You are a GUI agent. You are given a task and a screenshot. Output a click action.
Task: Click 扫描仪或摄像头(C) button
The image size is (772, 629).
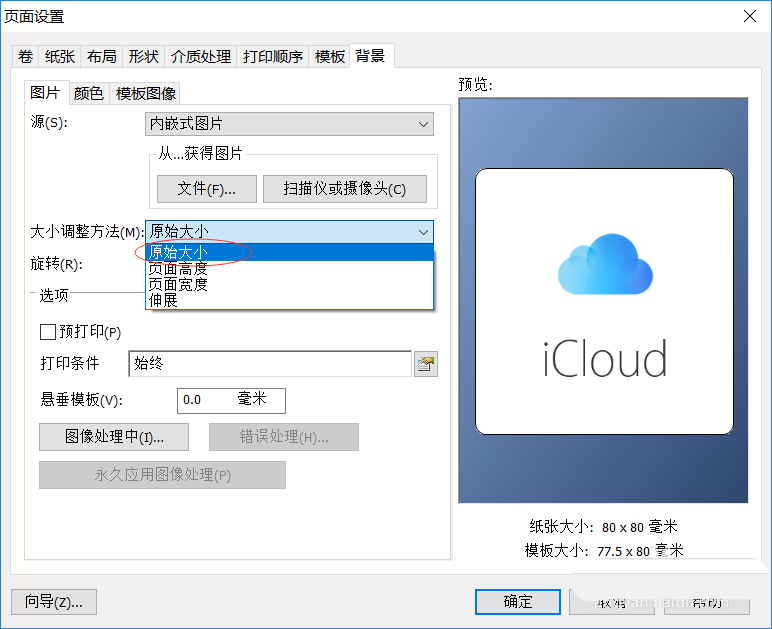(x=345, y=189)
